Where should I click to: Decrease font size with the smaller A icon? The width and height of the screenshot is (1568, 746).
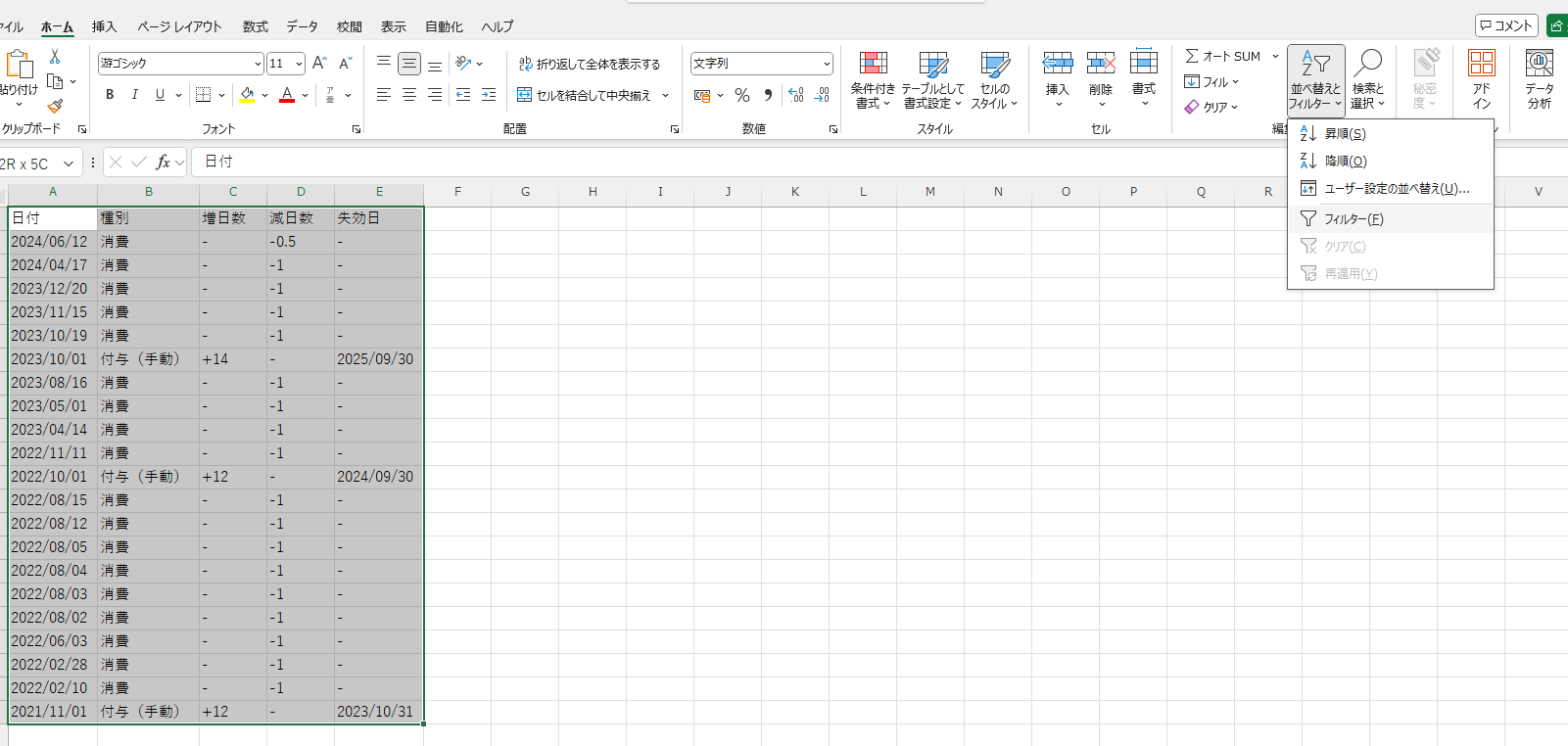coord(345,64)
